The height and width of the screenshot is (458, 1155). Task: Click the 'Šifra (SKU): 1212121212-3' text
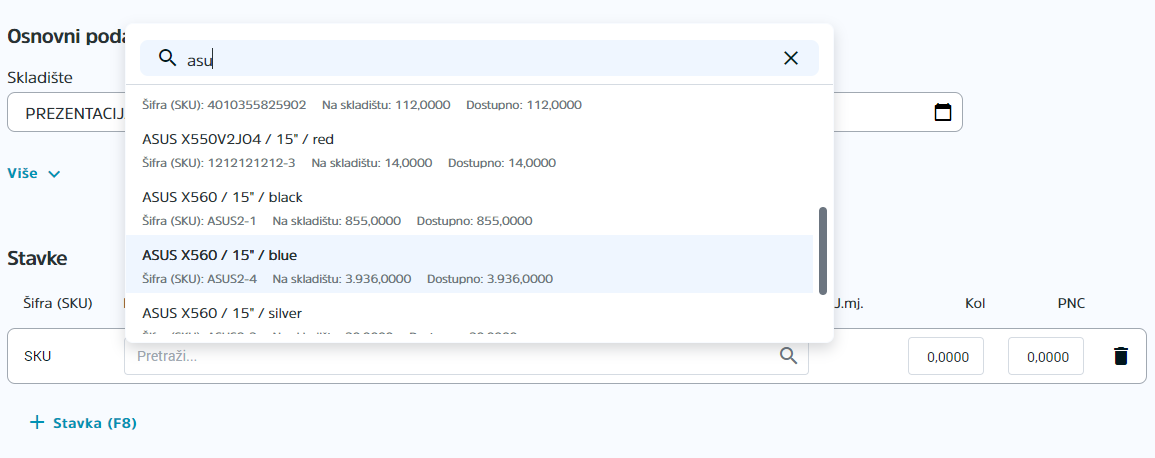(x=219, y=163)
